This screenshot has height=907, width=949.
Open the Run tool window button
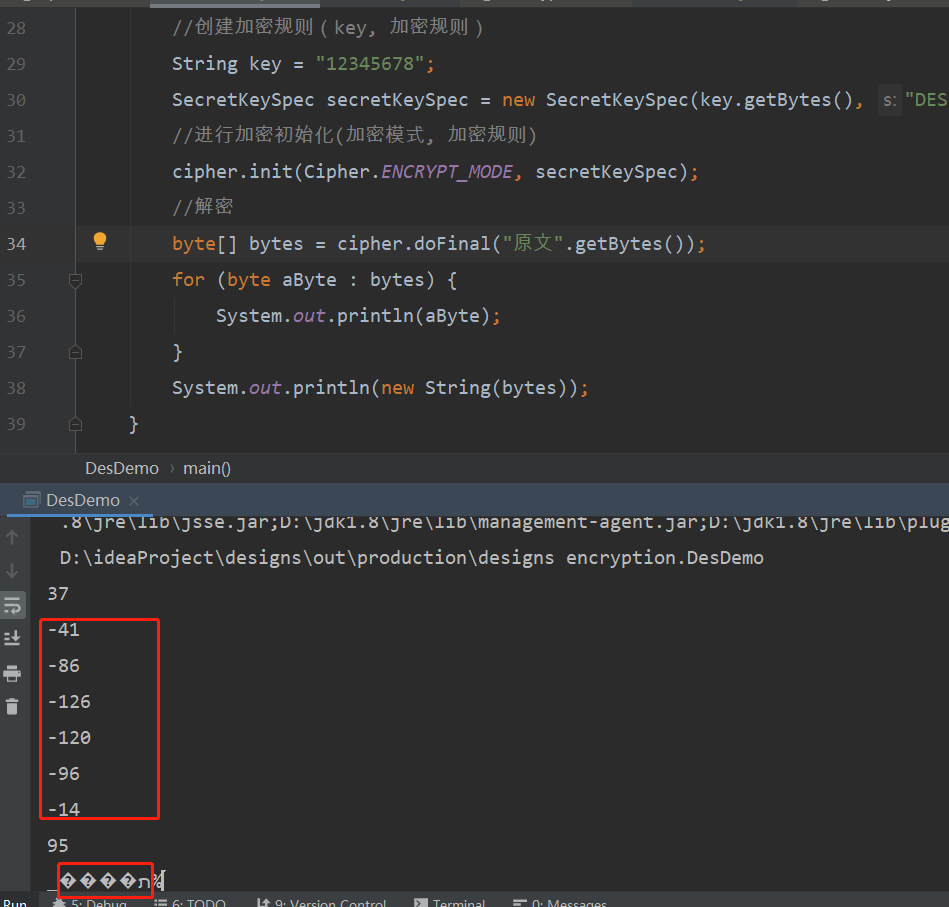pyautogui.click(x=15, y=902)
